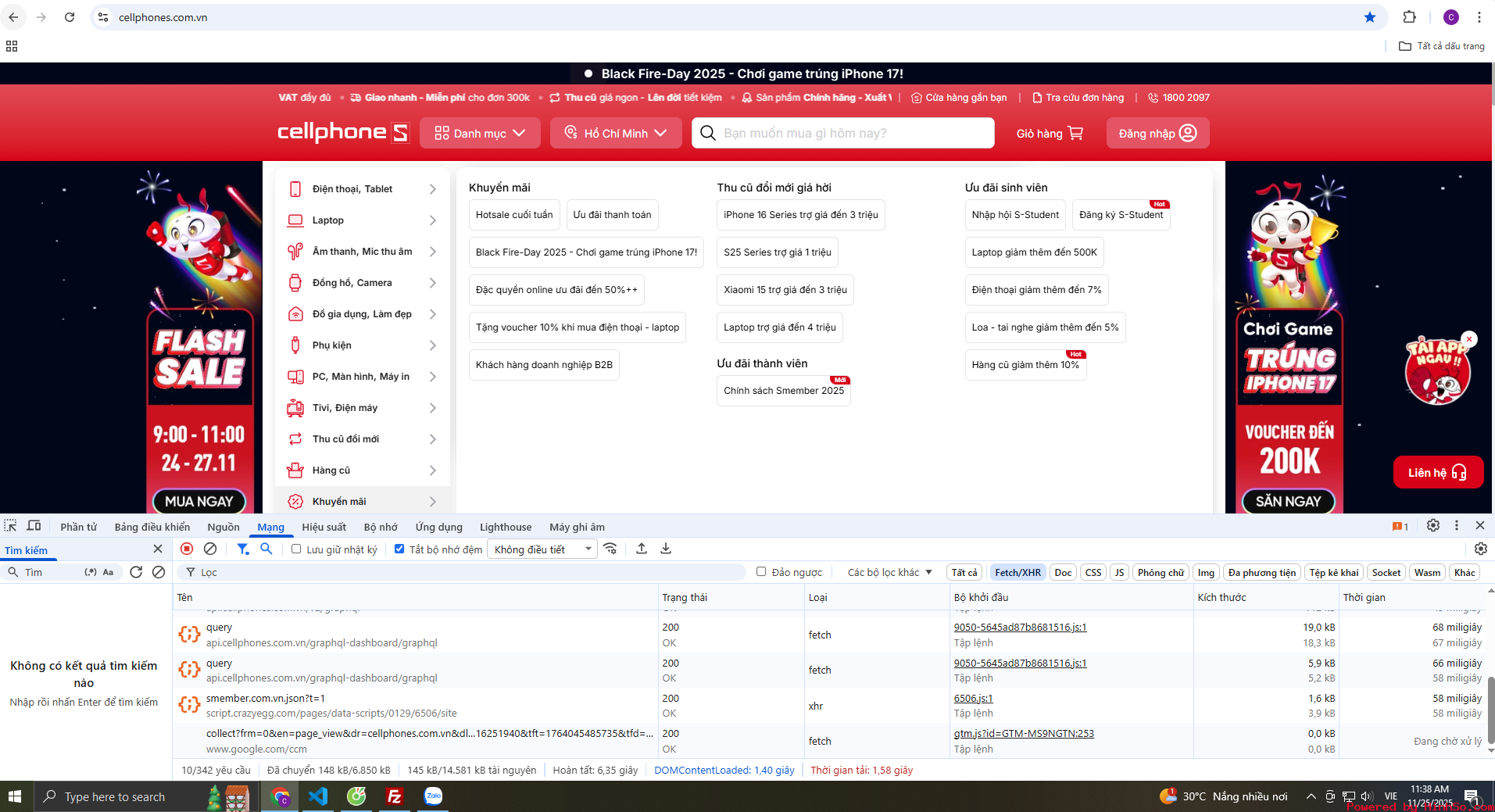
Task: Click the import HAR upload icon
Action: coord(642,549)
